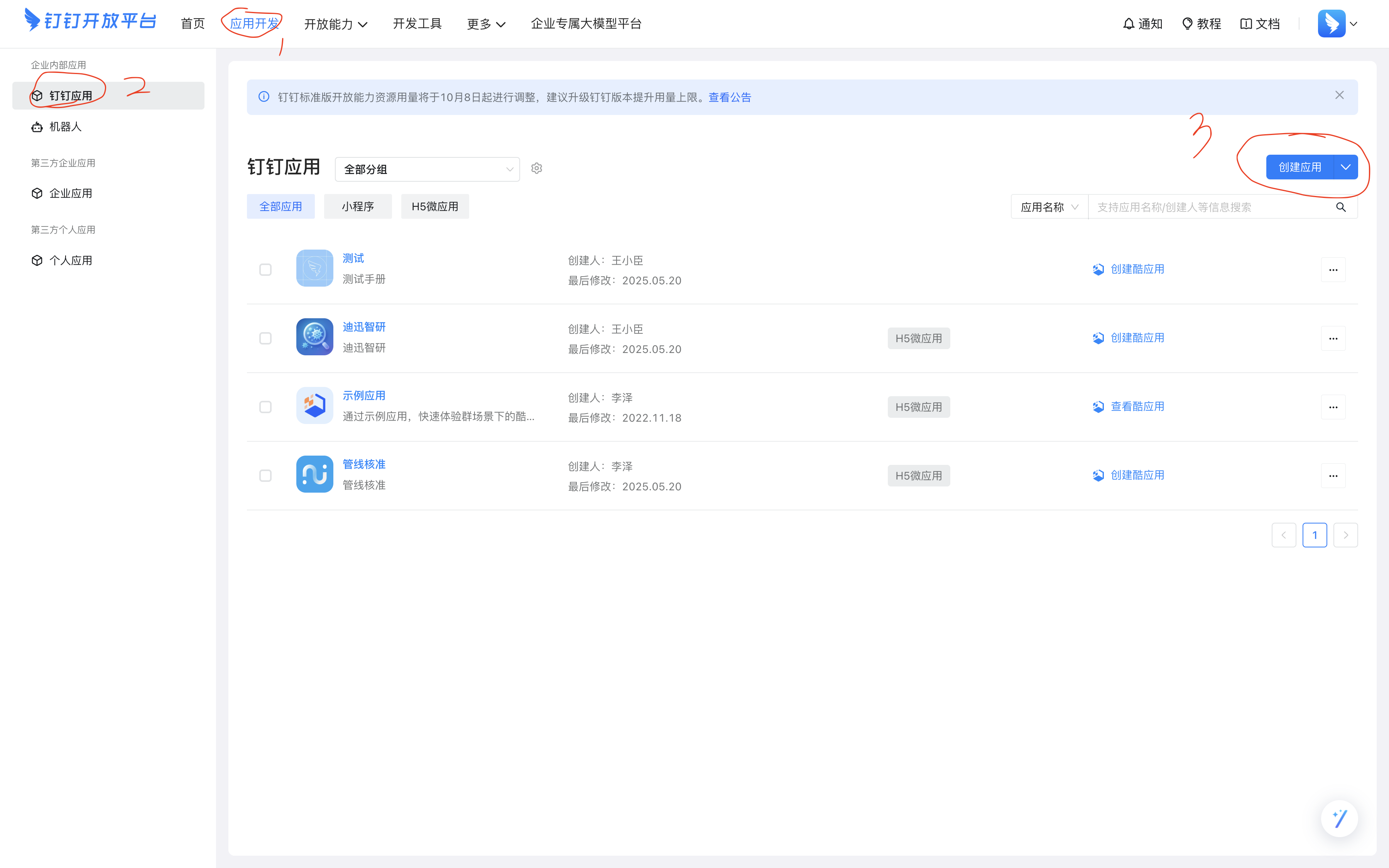Open the 查看公告 link

pos(730,97)
